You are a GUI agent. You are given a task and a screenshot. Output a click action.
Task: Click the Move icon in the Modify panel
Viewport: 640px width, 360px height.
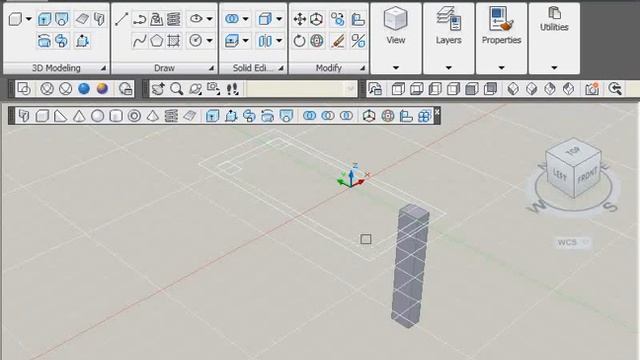300,19
